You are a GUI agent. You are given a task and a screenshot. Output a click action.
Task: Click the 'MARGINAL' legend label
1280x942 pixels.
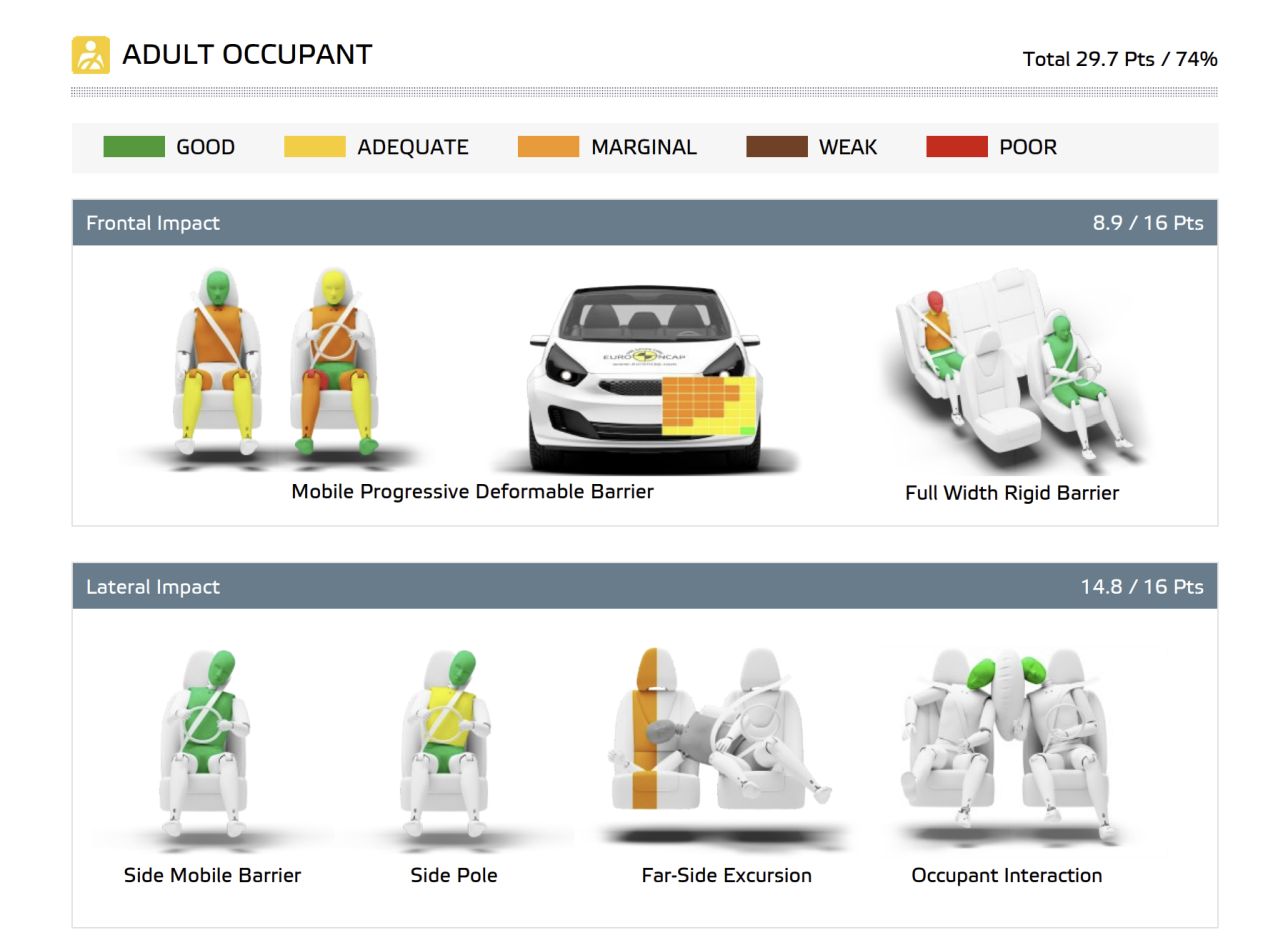pyautogui.click(x=644, y=147)
